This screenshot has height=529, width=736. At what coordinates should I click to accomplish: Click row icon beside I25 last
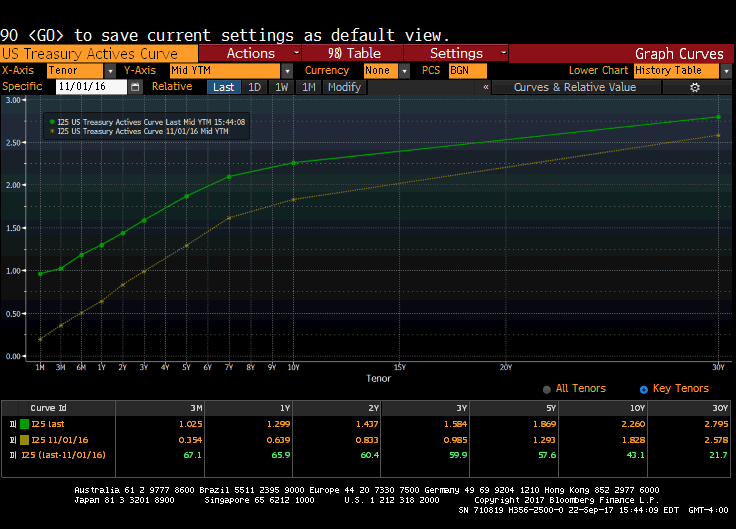pyautogui.click(x=13, y=424)
